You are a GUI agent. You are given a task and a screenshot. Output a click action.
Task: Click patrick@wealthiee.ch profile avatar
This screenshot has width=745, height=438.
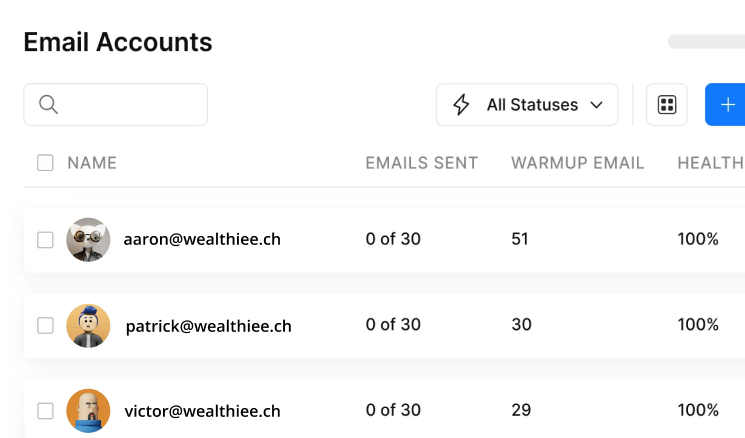(x=88, y=325)
